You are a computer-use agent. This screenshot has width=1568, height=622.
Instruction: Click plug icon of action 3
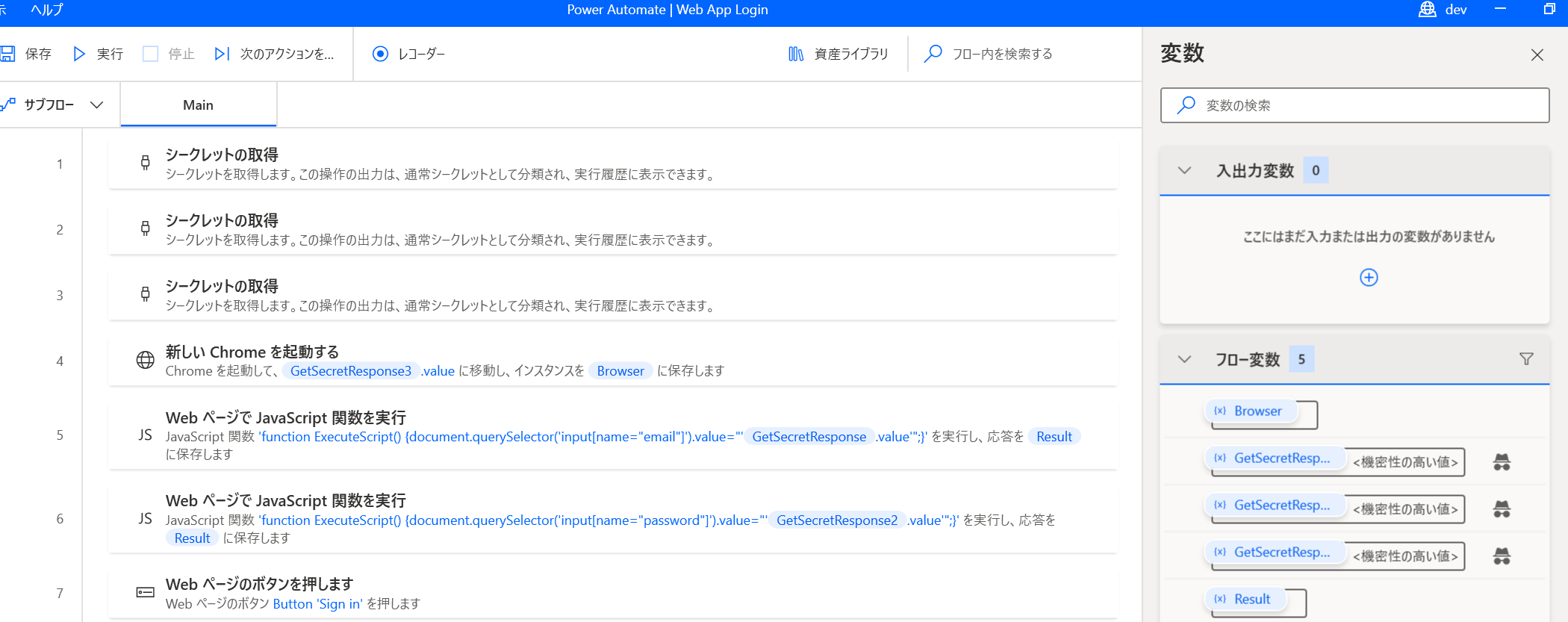point(146,294)
